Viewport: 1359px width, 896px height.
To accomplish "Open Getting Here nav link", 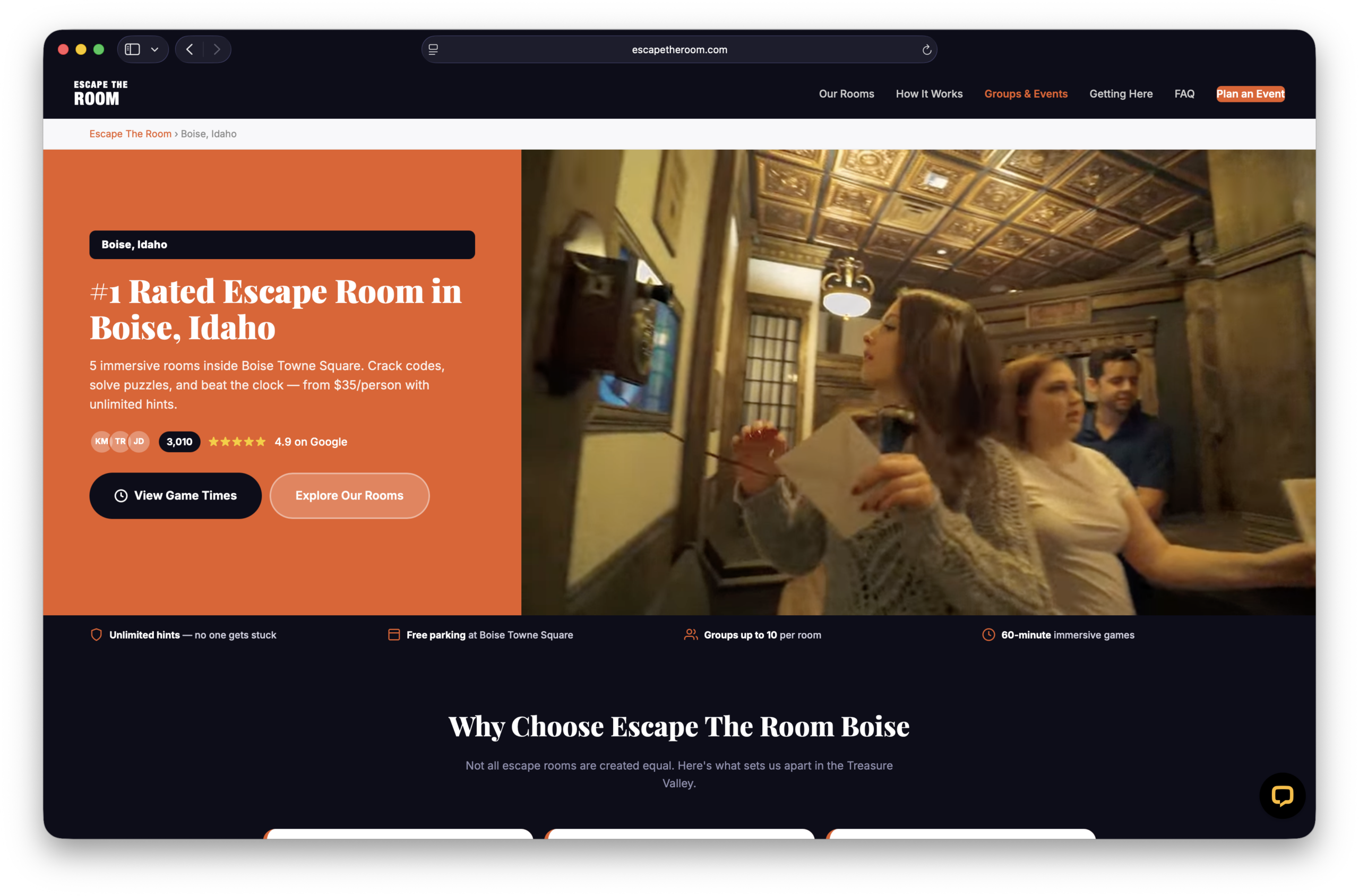I will click(1120, 94).
